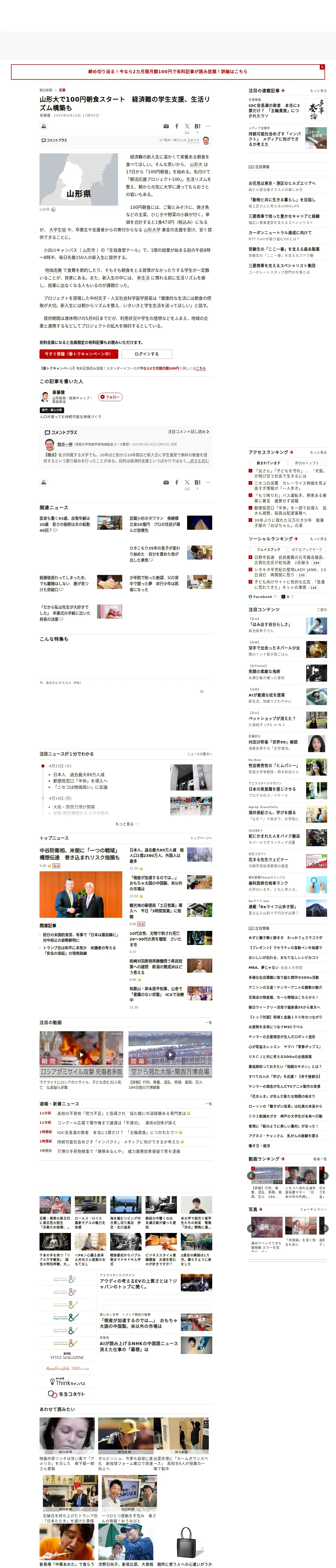Open 村田沙耶香「世界99」解説 content item
This screenshot has height=1568, width=336.
point(273,742)
